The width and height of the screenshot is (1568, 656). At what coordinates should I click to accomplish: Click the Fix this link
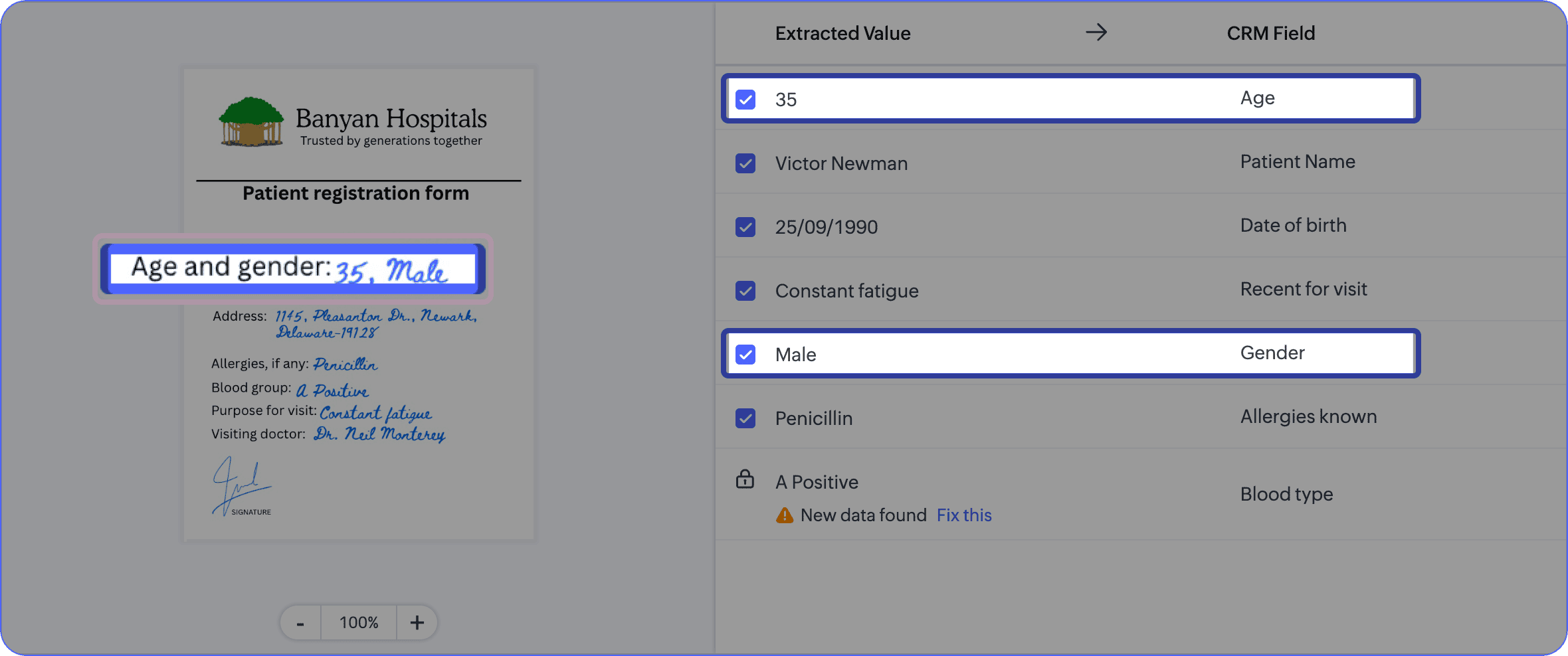click(964, 515)
